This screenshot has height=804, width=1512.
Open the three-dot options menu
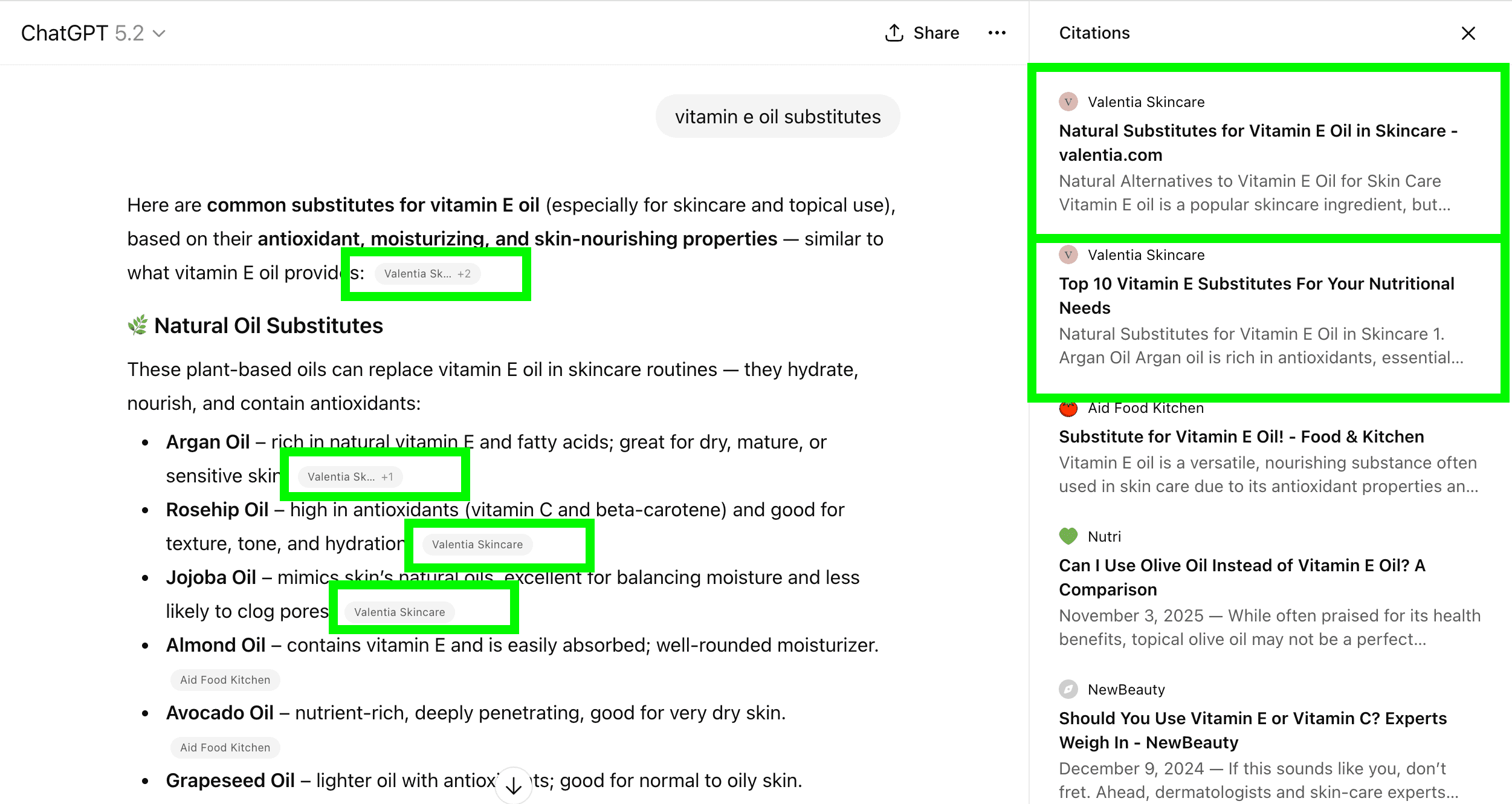[997, 33]
